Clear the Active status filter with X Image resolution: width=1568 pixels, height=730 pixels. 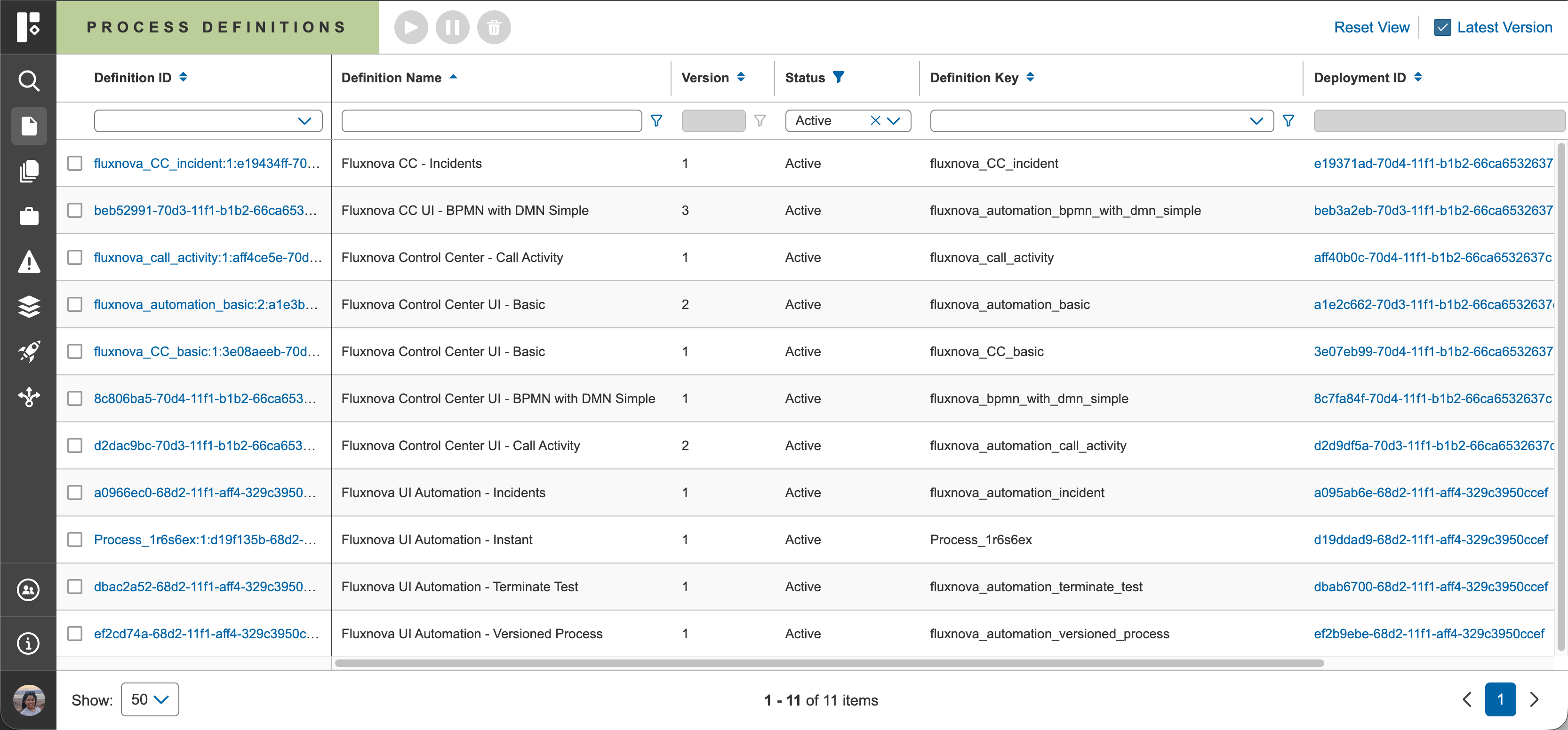(x=875, y=120)
